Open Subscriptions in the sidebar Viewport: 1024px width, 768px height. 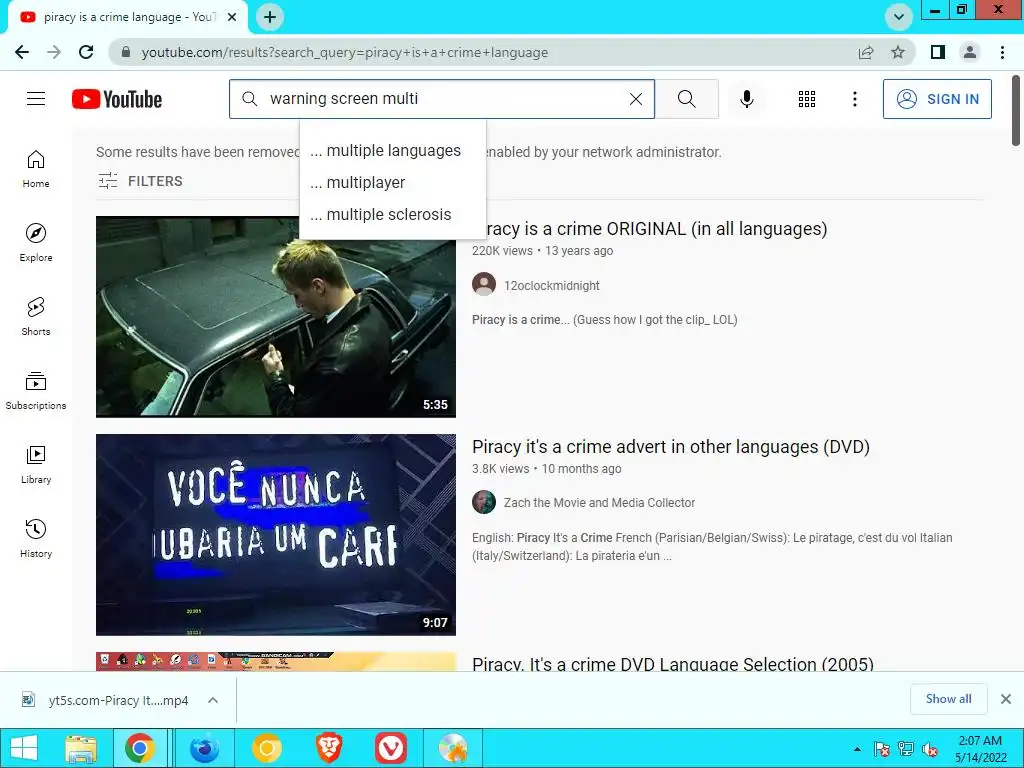coord(36,391)
